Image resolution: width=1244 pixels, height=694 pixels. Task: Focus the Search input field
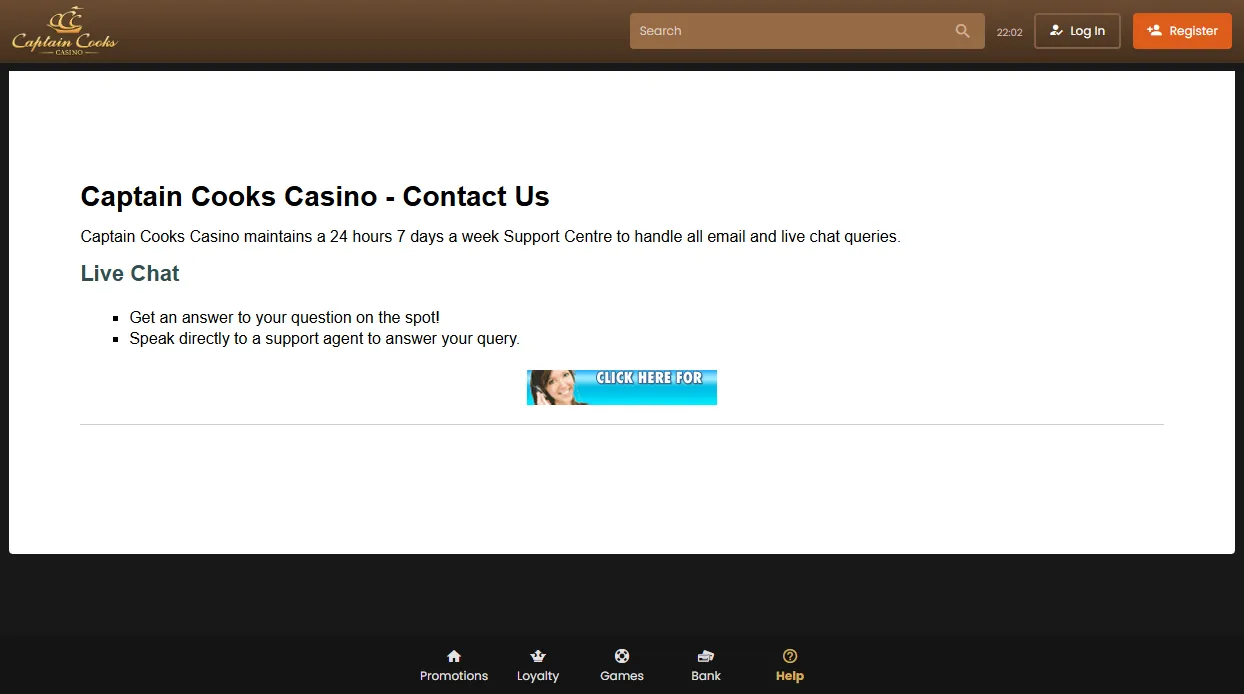807,31
